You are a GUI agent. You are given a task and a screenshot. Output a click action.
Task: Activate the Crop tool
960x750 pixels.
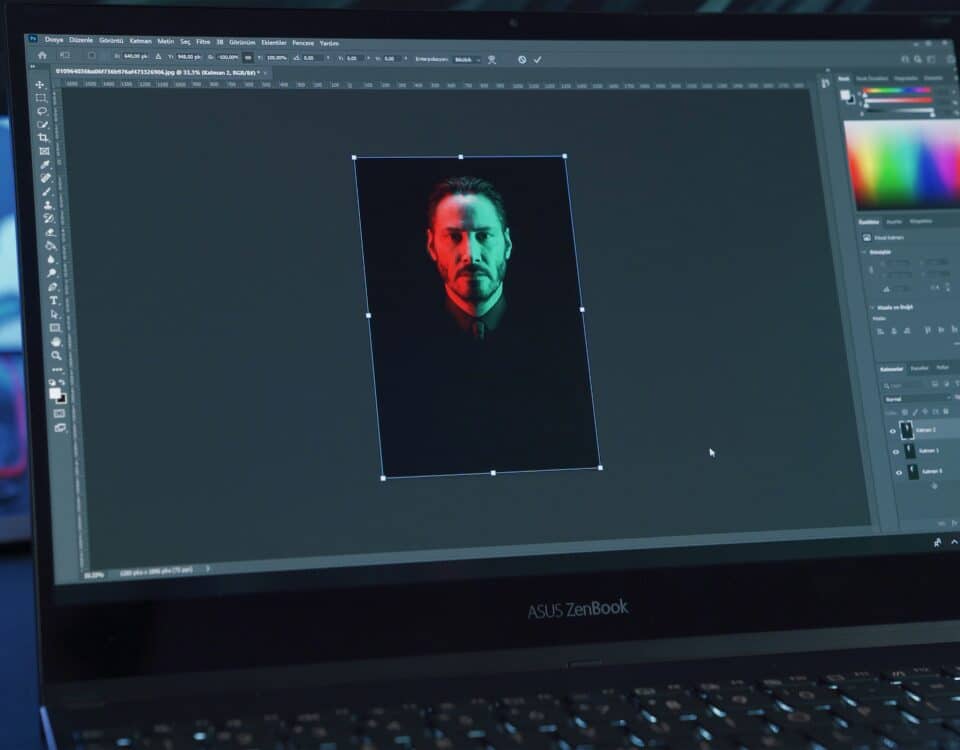tap(43, 138)
